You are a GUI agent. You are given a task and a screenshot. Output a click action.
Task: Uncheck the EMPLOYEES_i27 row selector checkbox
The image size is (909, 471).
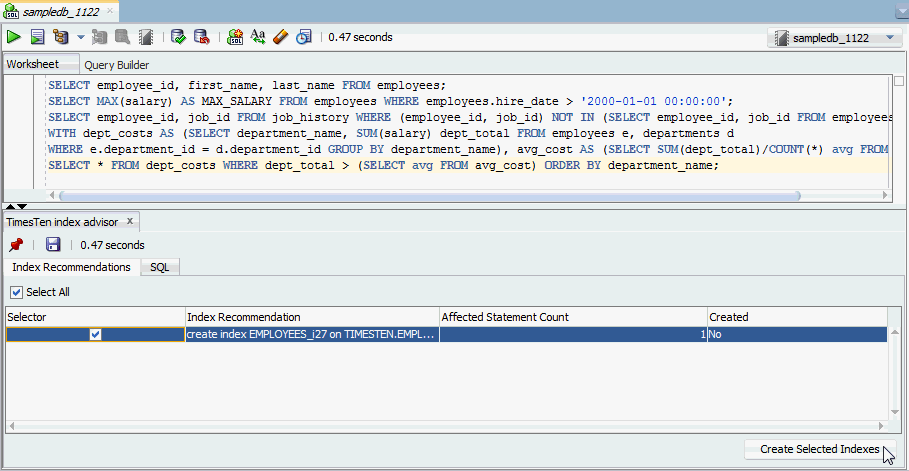point(96,335)
